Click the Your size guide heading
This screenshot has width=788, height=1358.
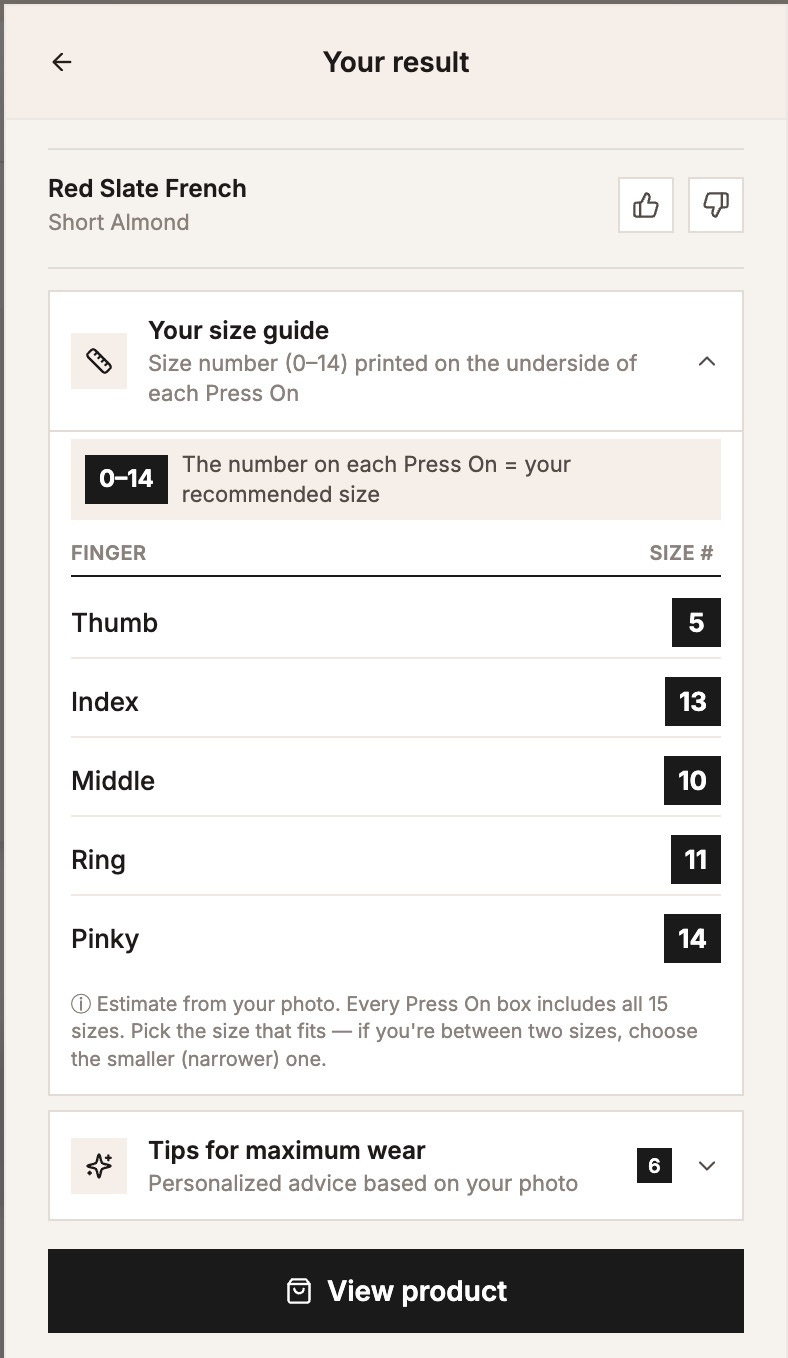[238, 330]
